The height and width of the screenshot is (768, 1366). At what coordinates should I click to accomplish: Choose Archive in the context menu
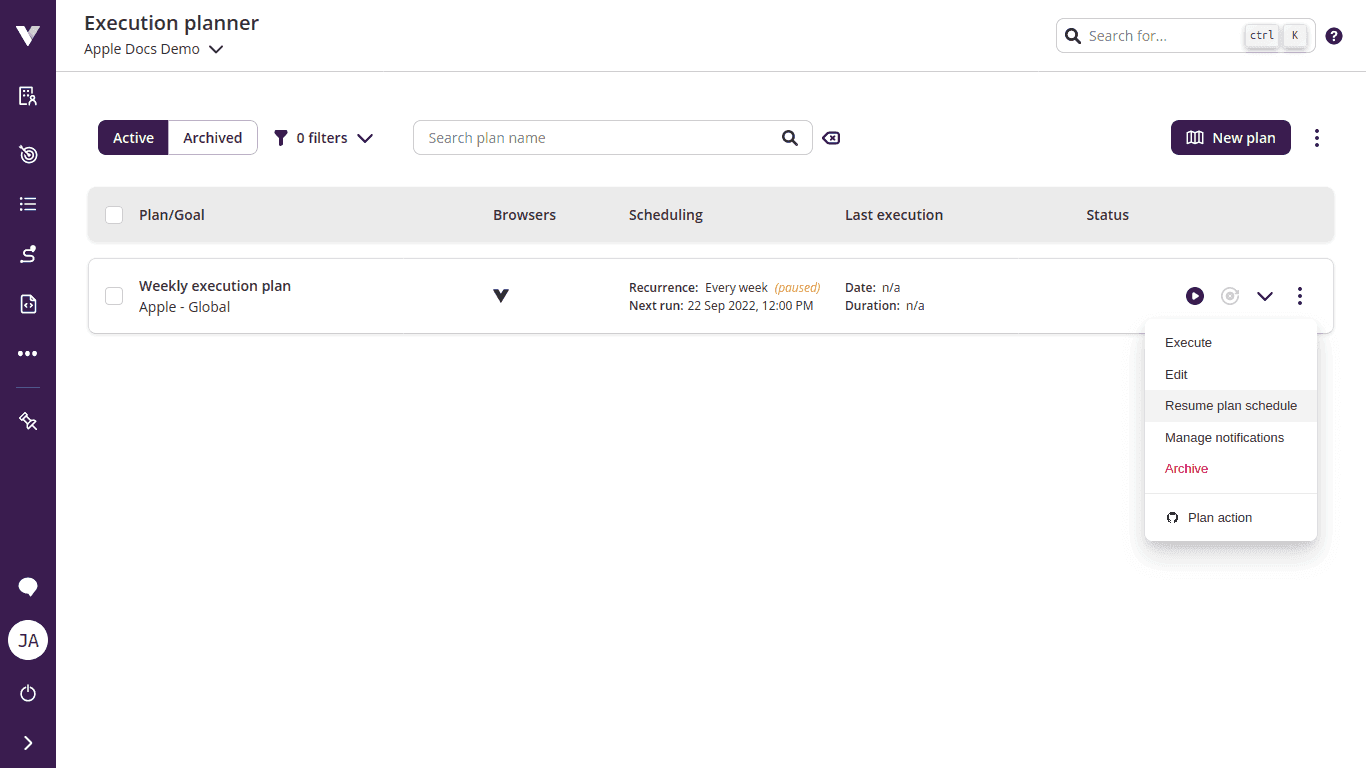coord(1186,469)
